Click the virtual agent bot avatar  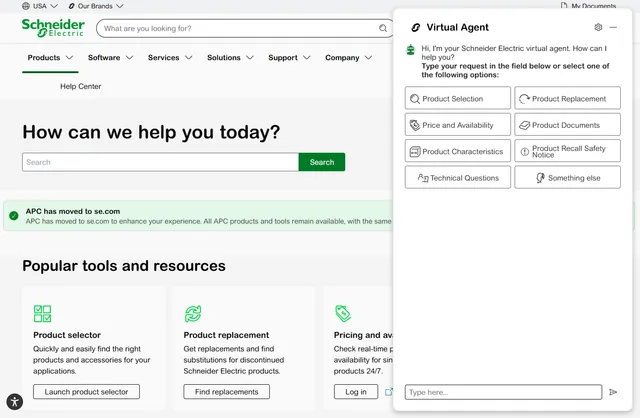[411, 50]
